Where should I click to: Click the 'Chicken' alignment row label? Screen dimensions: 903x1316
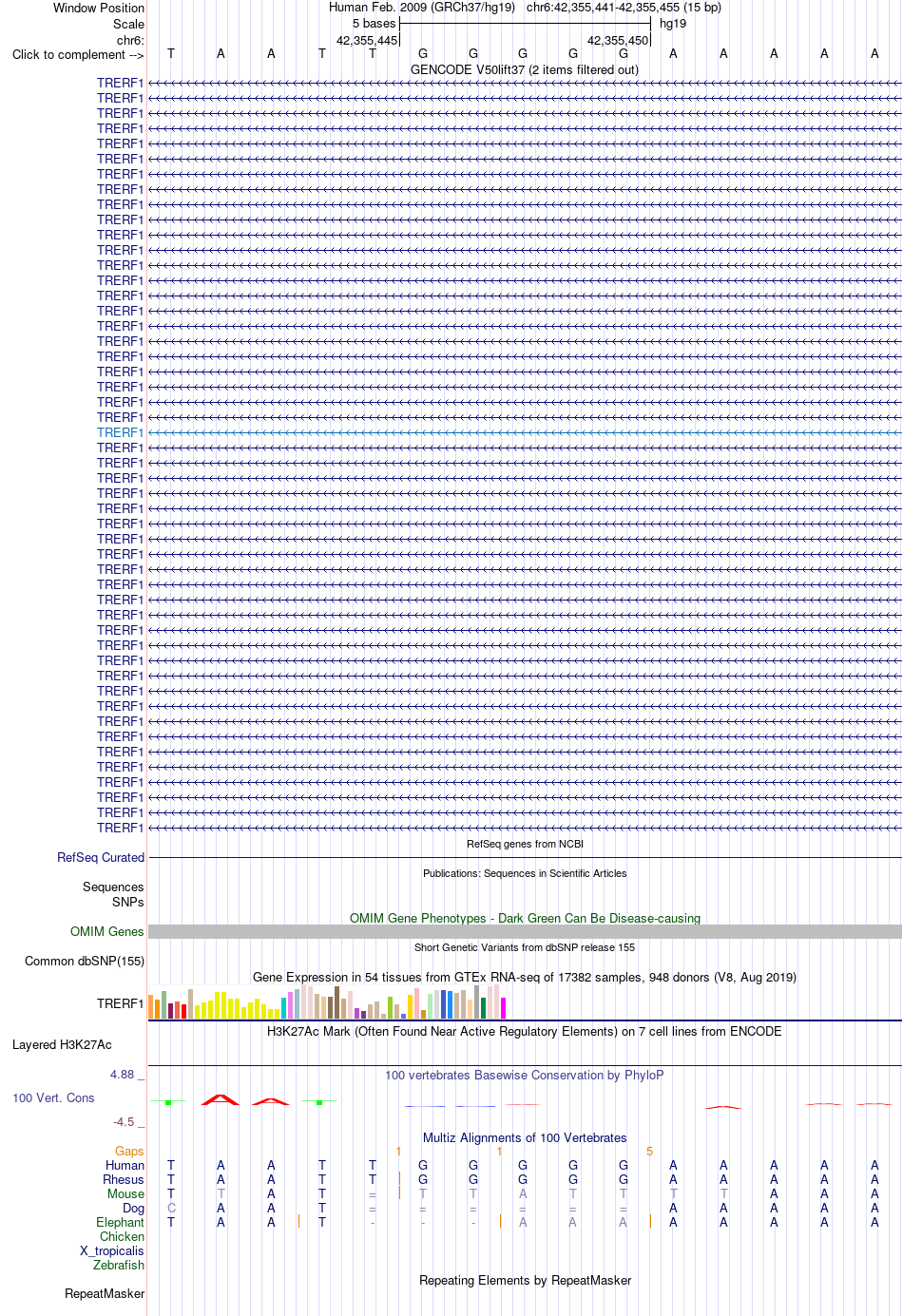click(x=123, y=1236)
